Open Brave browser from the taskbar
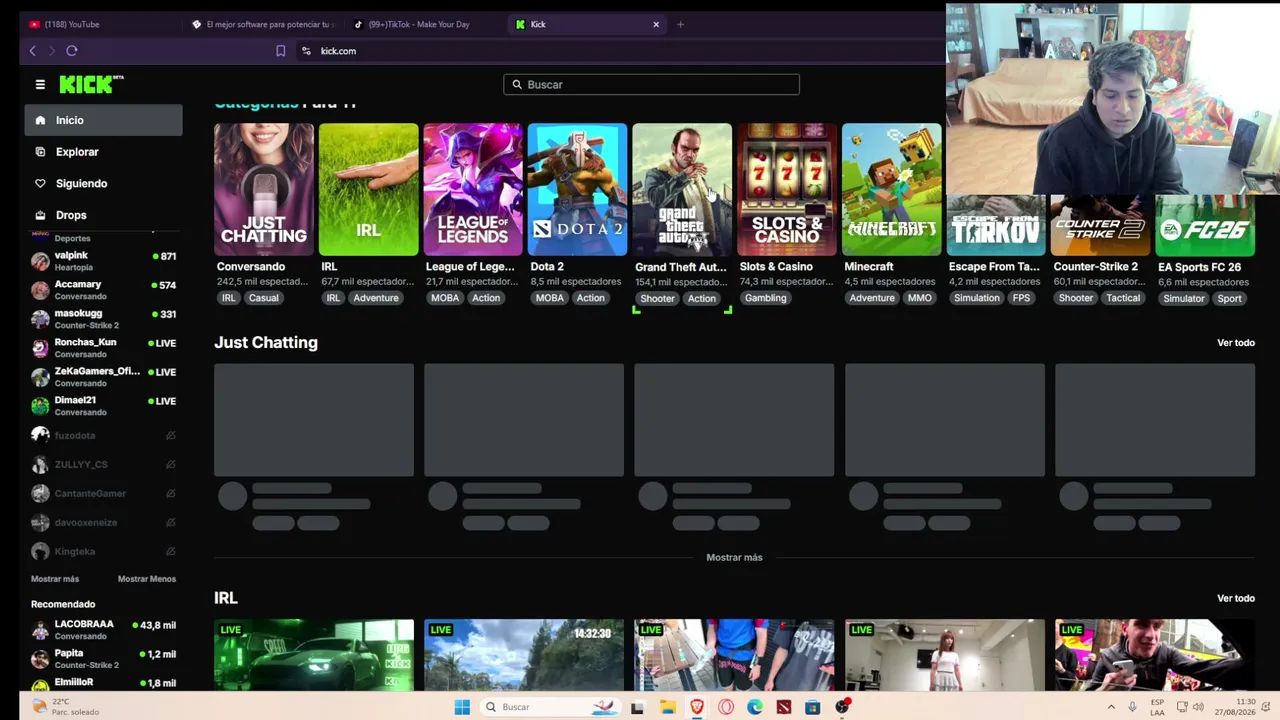 pos(697,707)
